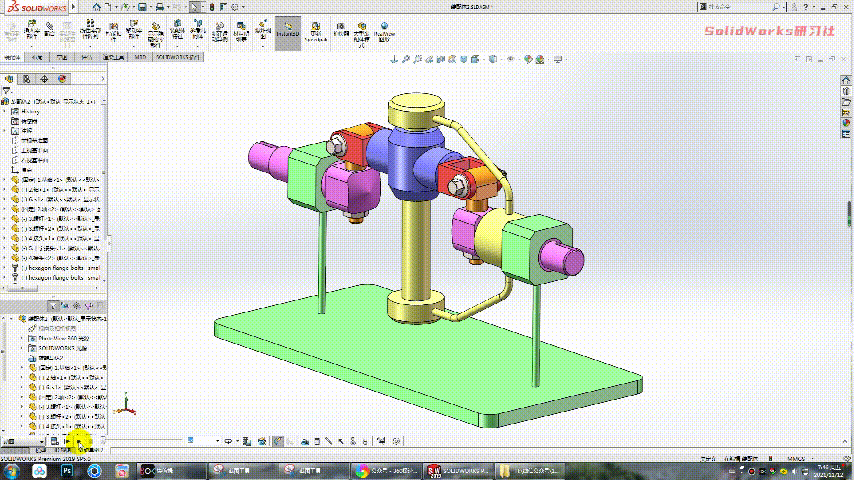Switch to the ConfigurationManager tab
Image resolution: width=854 pixels, height=480 pixels.
pyautogui.click(x=26, y=79)
